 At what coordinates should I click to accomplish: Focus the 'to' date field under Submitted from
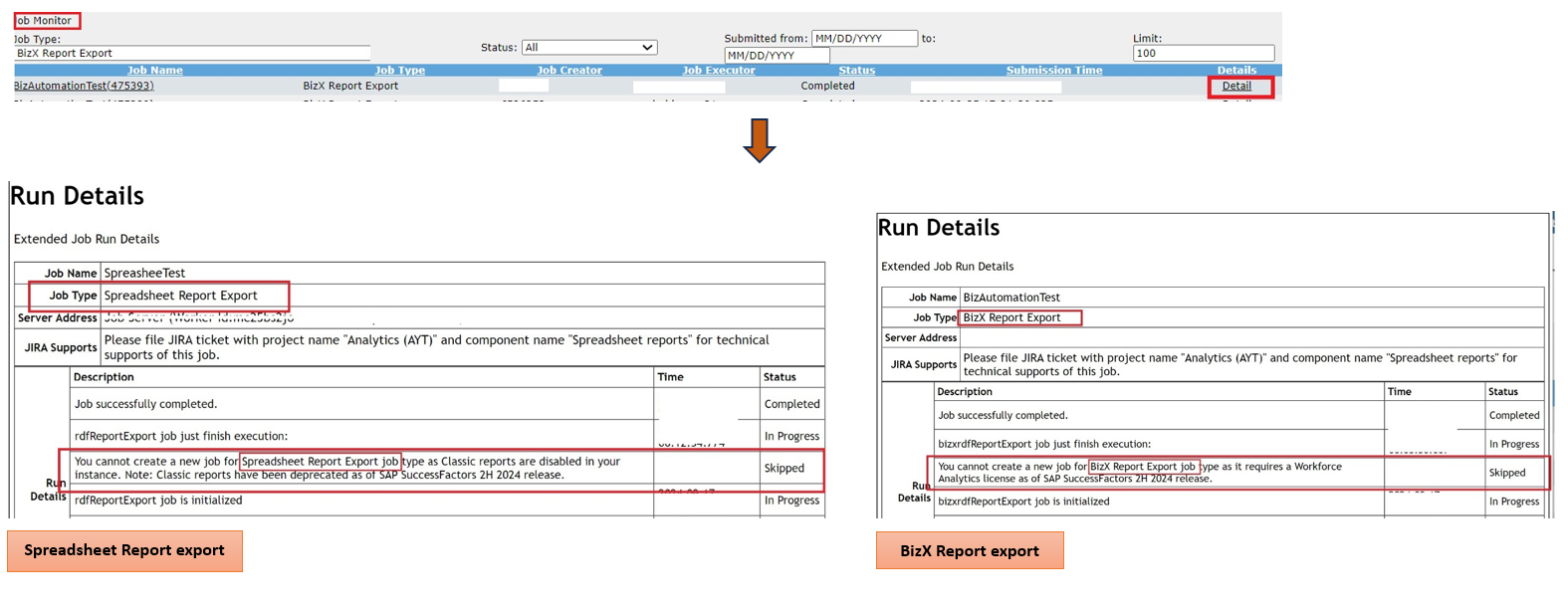tap(777, 55)
